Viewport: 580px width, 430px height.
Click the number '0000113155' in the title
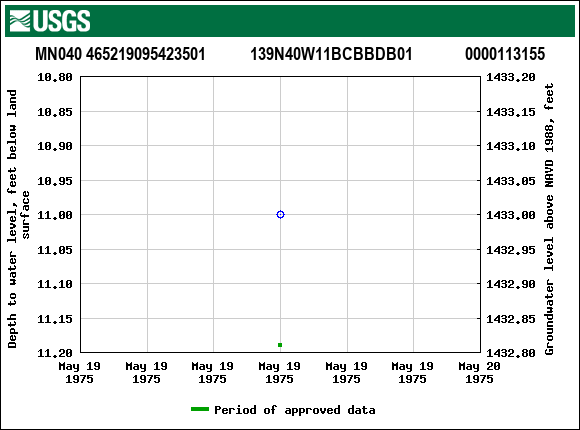505,54
